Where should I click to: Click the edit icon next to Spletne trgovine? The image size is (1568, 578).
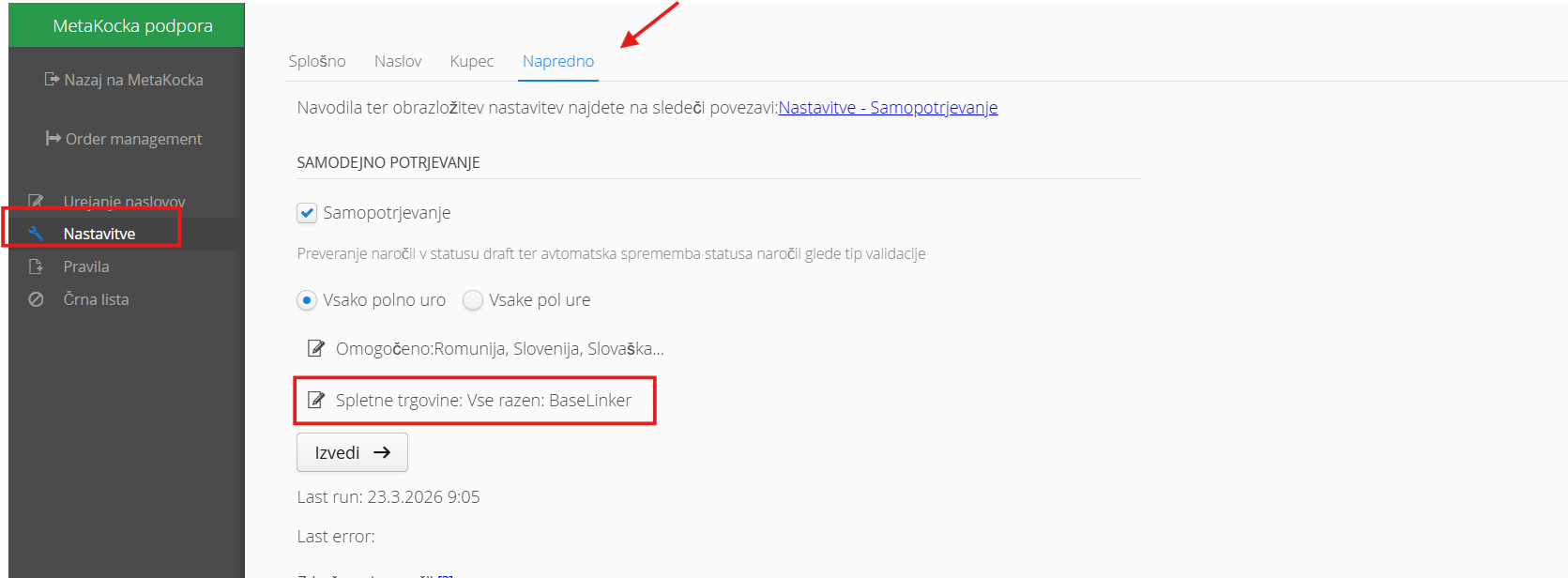[x=316, y=401]
